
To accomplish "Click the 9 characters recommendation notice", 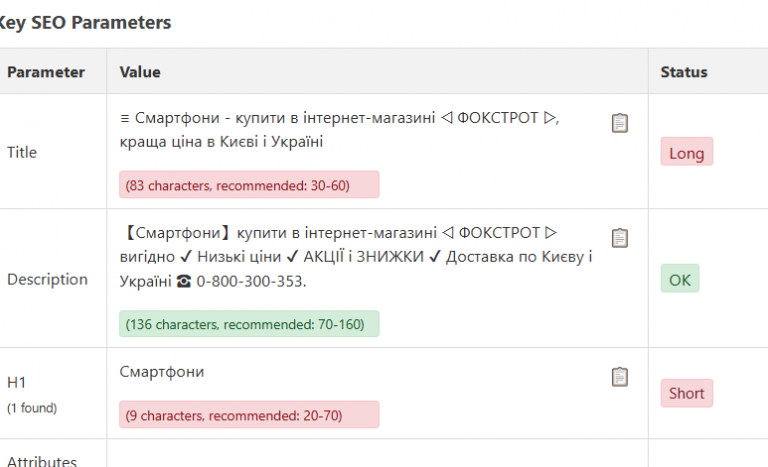I will 249,415.
